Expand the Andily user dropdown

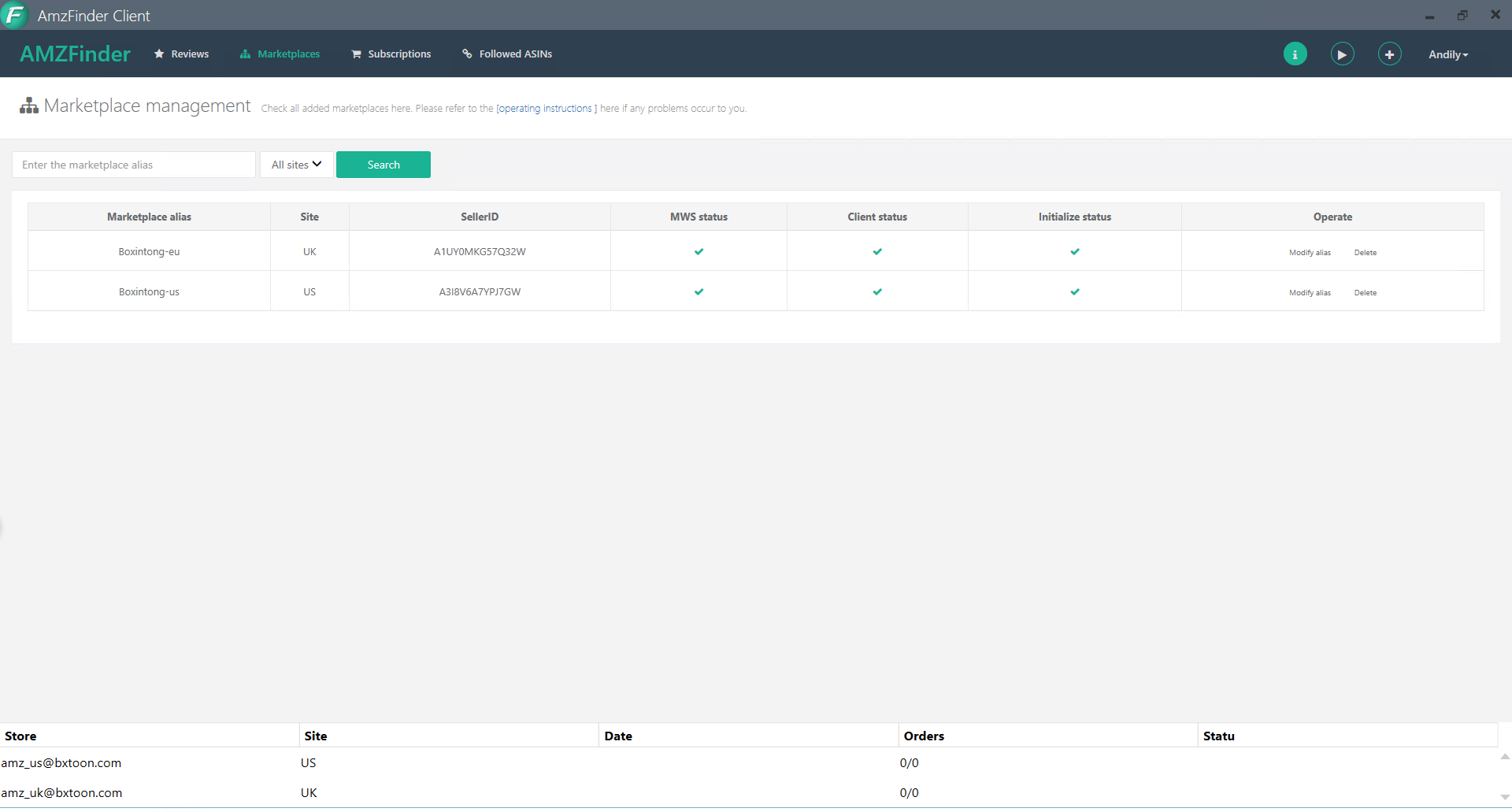1448,54
